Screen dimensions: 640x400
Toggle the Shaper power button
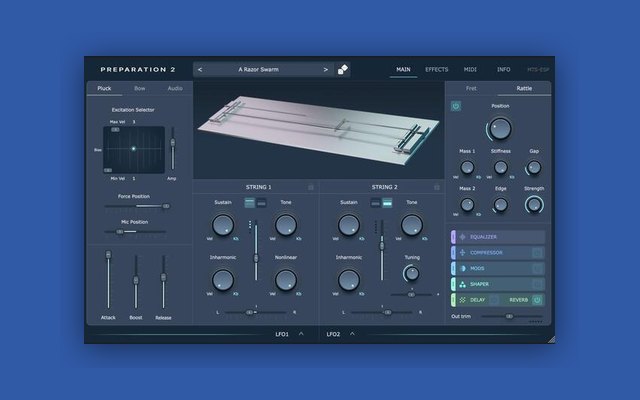pos(537,284)
